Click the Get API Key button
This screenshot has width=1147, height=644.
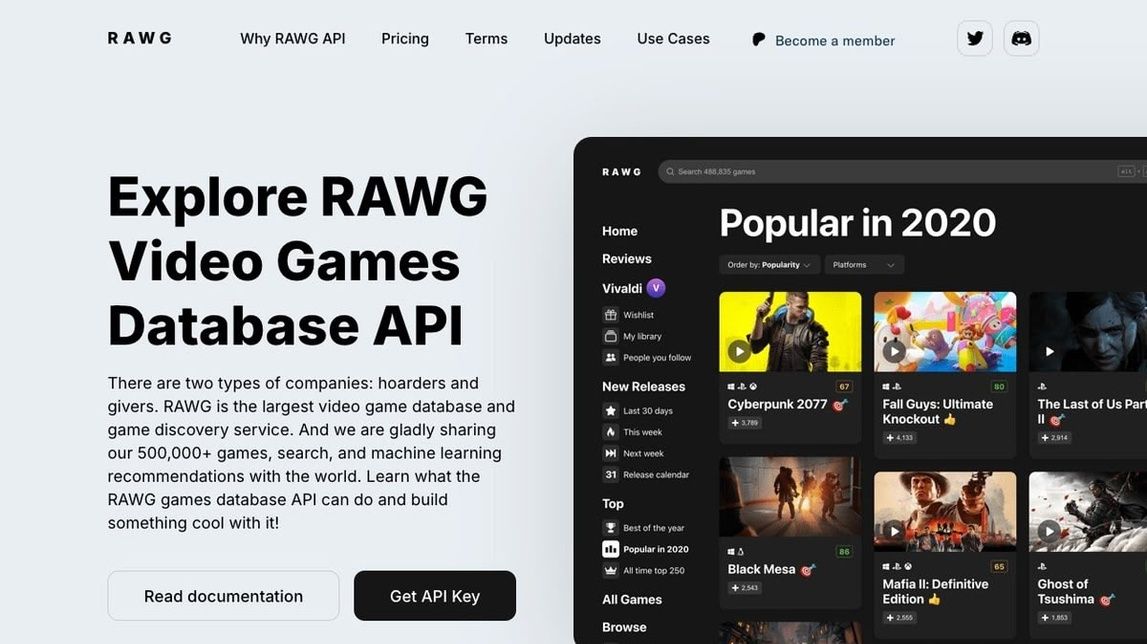pyautogui.click(x=435, y=596)
